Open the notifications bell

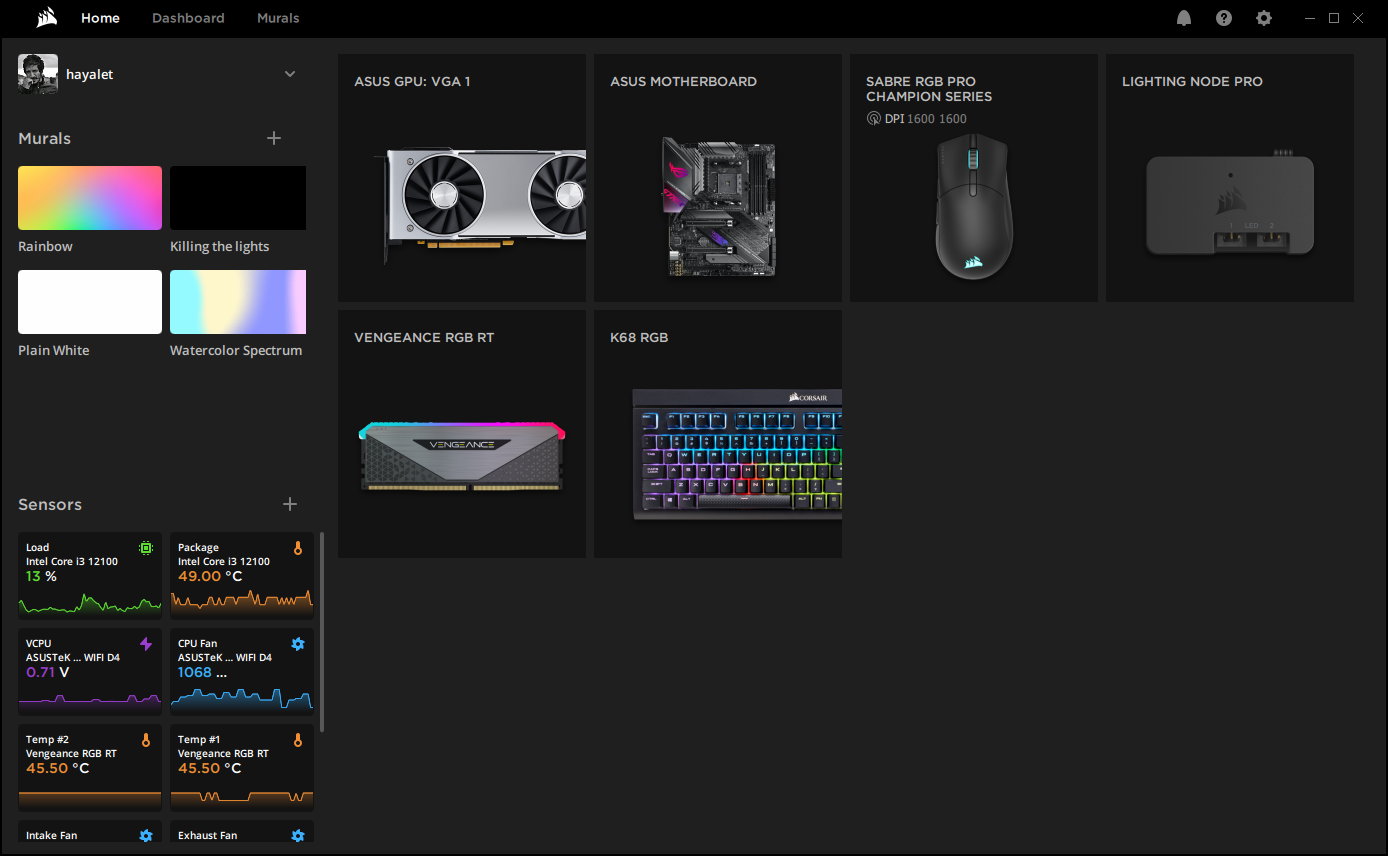pyautogui.click(x=1184, y=18)
